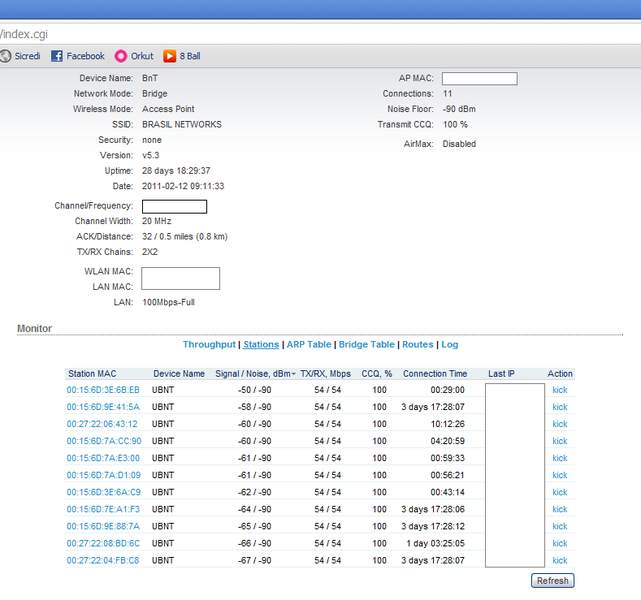Image resolution: width=641 pixels, height=600 pixels.
Task: Click the CCQ, % column header
Action: [x=377, y=374]
